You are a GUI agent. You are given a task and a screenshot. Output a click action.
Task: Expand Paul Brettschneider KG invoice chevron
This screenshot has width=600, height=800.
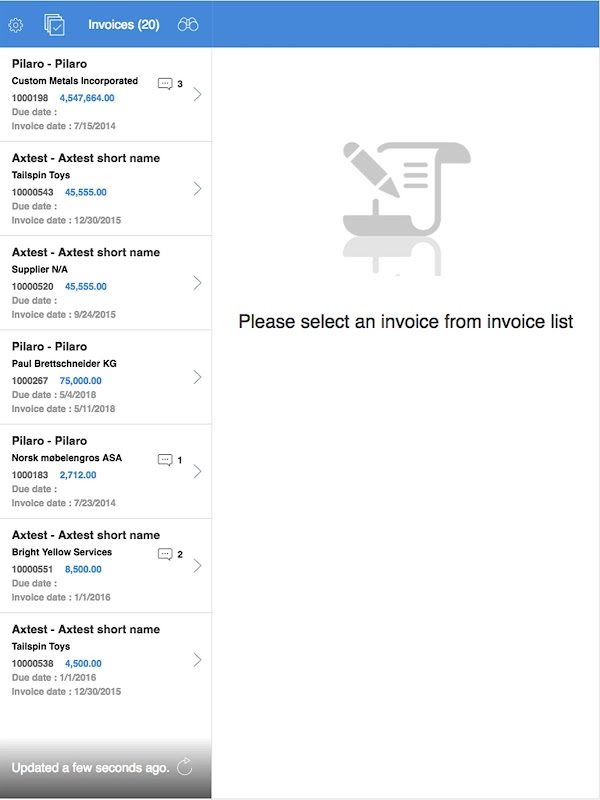197,377
